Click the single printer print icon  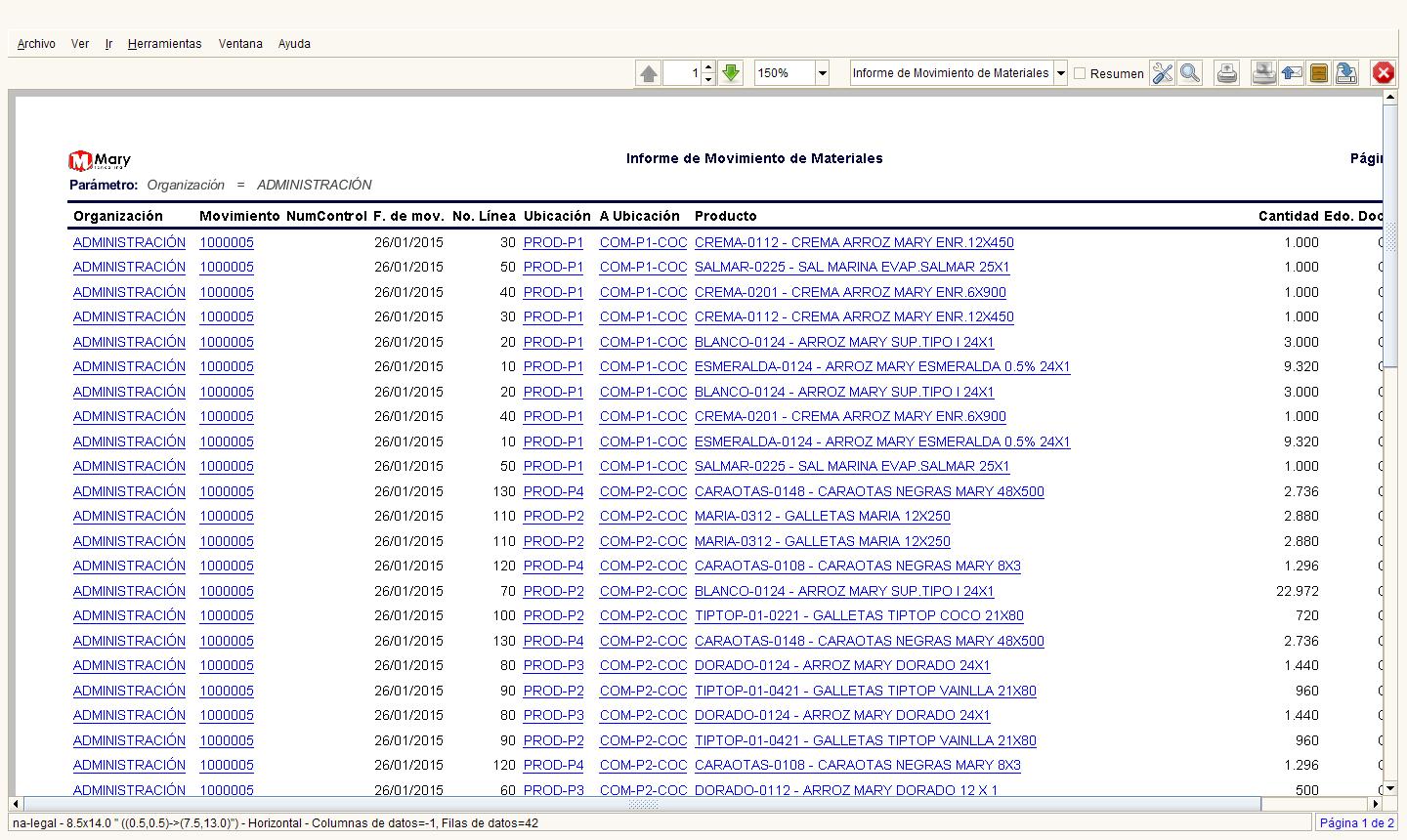(x=1227, y=73)
